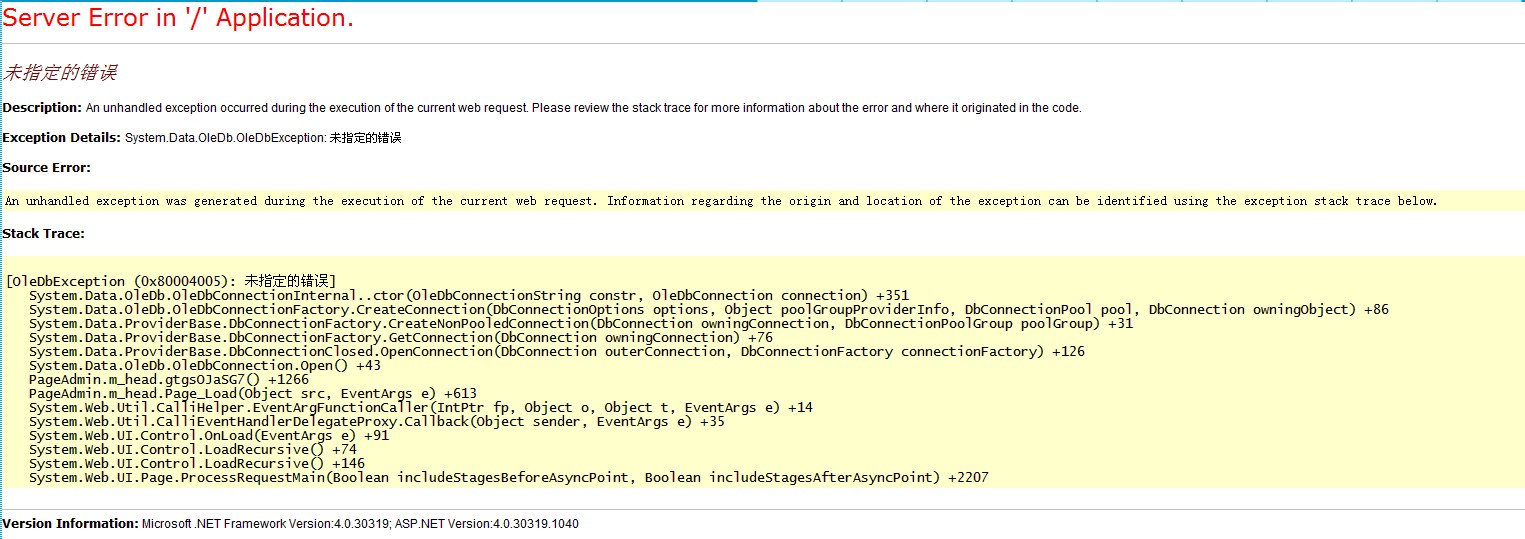Click the 'Page.ProcessRequestMain' stack trace line
This screenshot has width=1525, height=539.
click(x=508, y=477)
